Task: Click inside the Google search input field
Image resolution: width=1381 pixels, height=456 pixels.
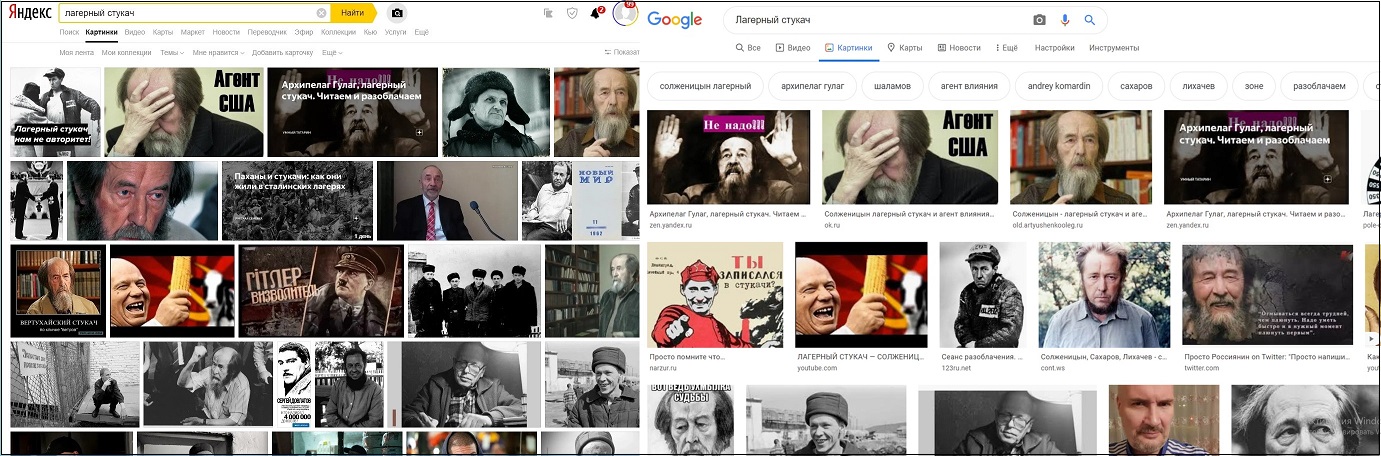Action: [870, 20]
